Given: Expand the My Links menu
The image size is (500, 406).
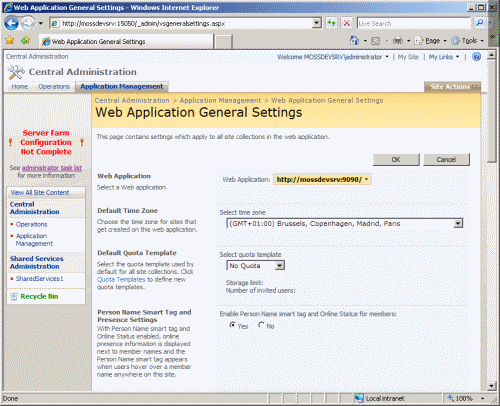Looking at the screenshot, I should pyautogui.click(x=444, y=57).
